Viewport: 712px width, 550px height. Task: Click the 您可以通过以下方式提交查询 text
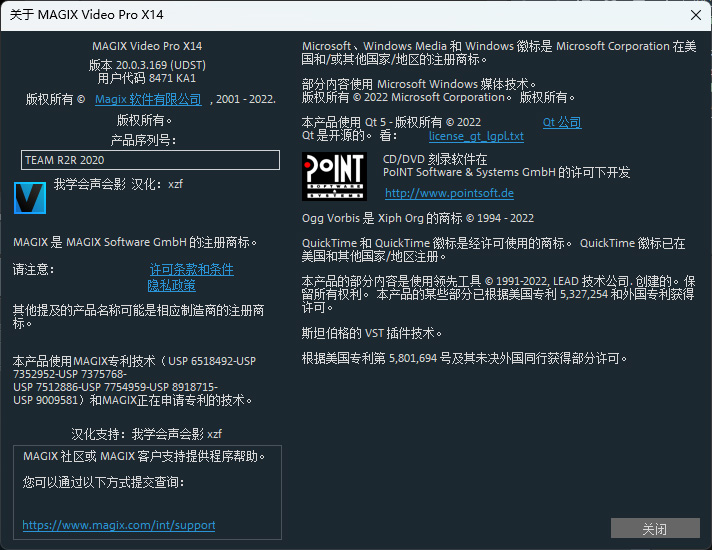coord(104,482)
